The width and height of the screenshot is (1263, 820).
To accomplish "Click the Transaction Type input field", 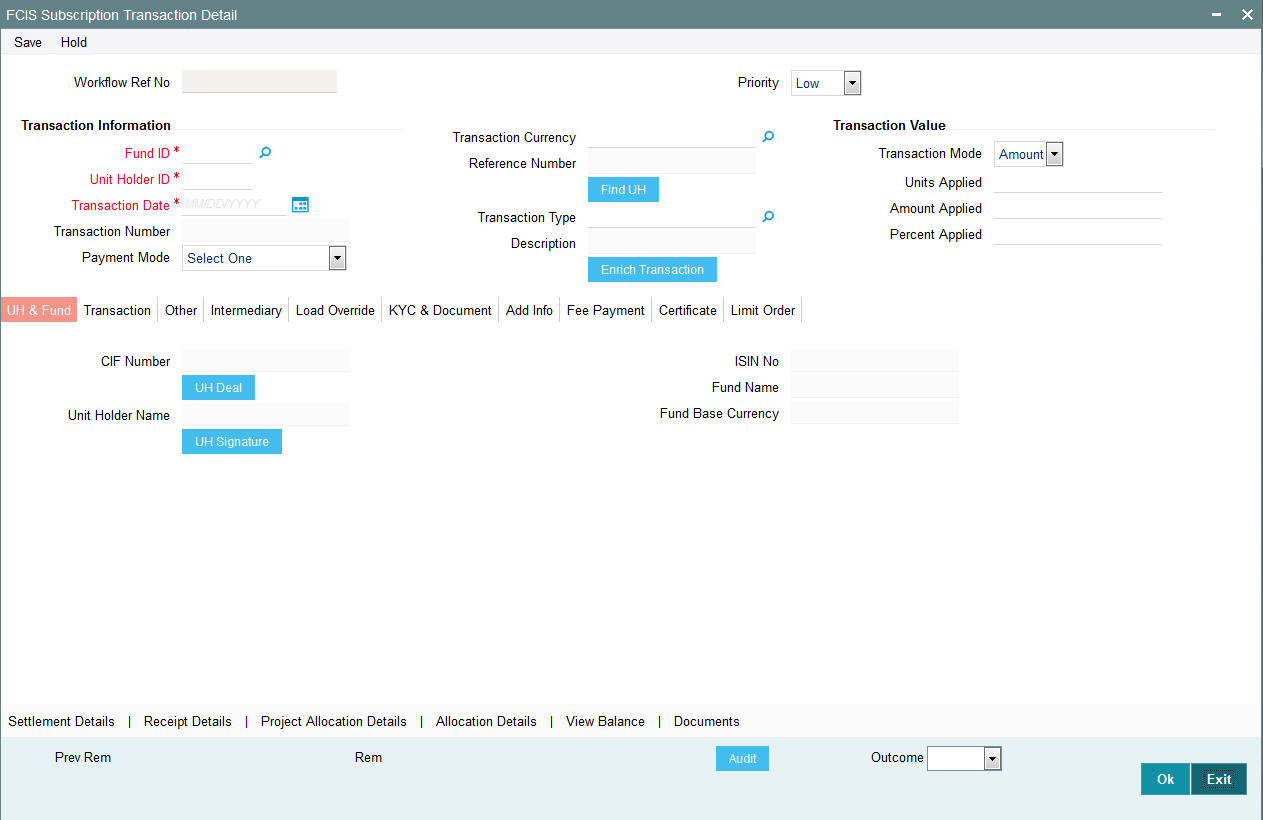I will (x=672, y=217).
